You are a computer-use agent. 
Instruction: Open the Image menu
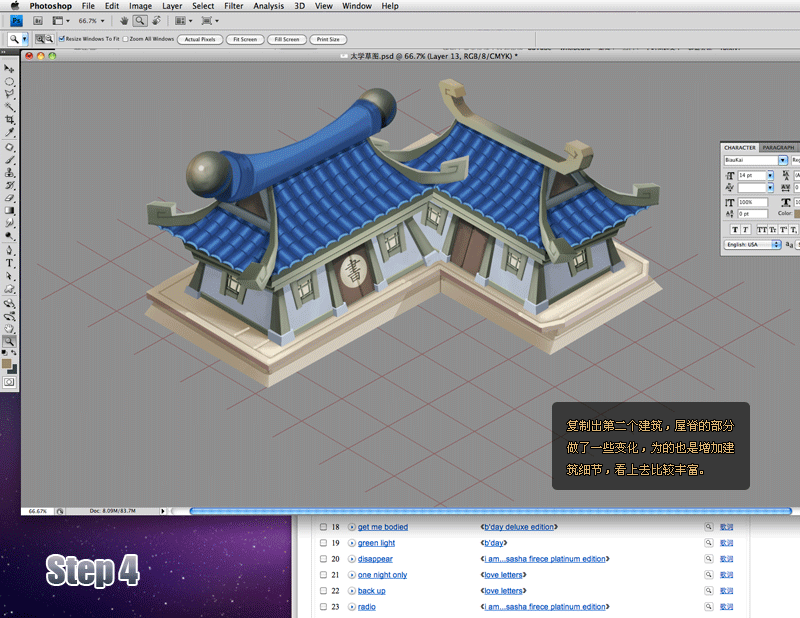(x=140, y=6)
